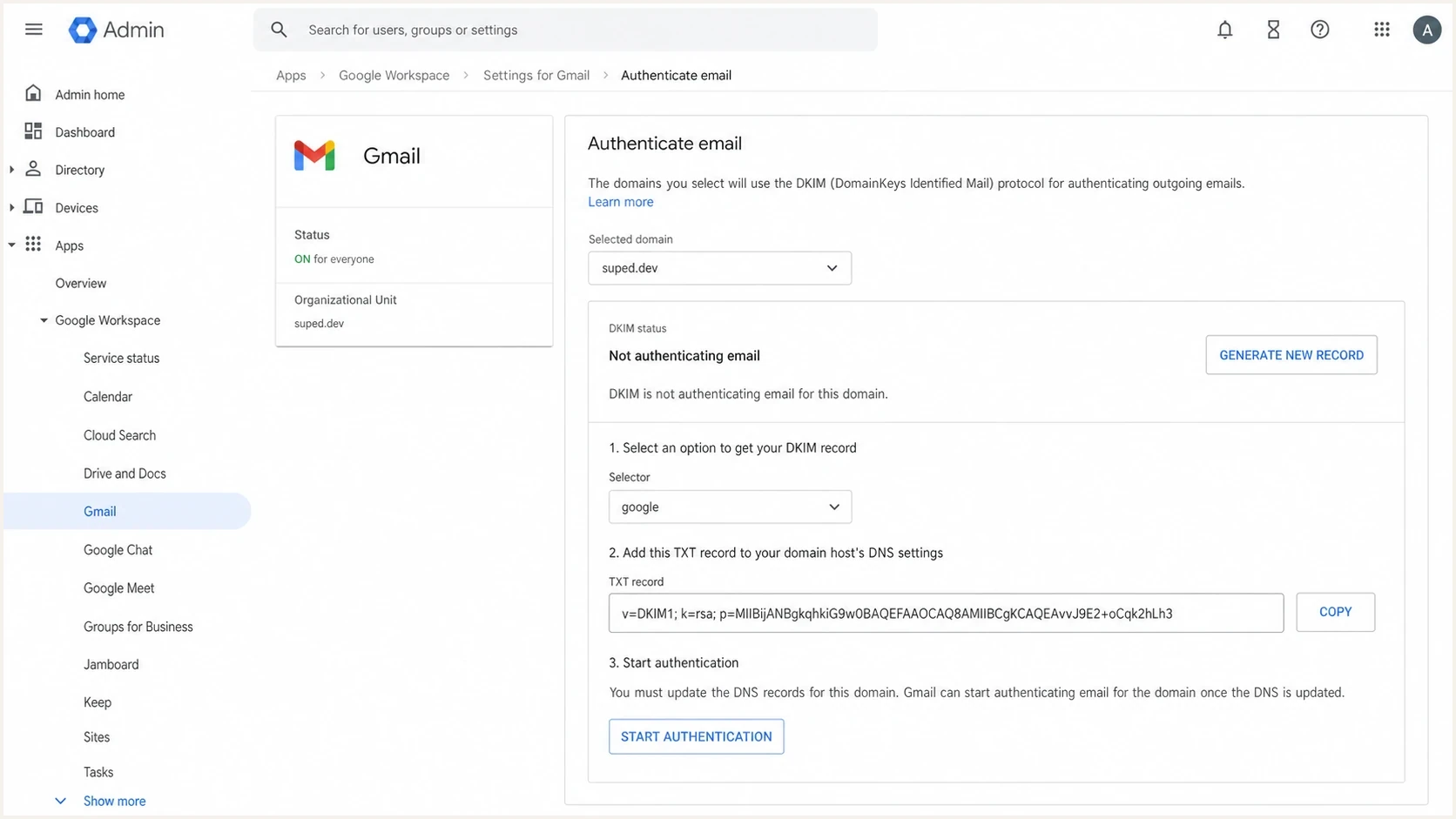This screenshot has height=819, width=1456.
Task: Copy the TXT record
Action: [1335, 612]
